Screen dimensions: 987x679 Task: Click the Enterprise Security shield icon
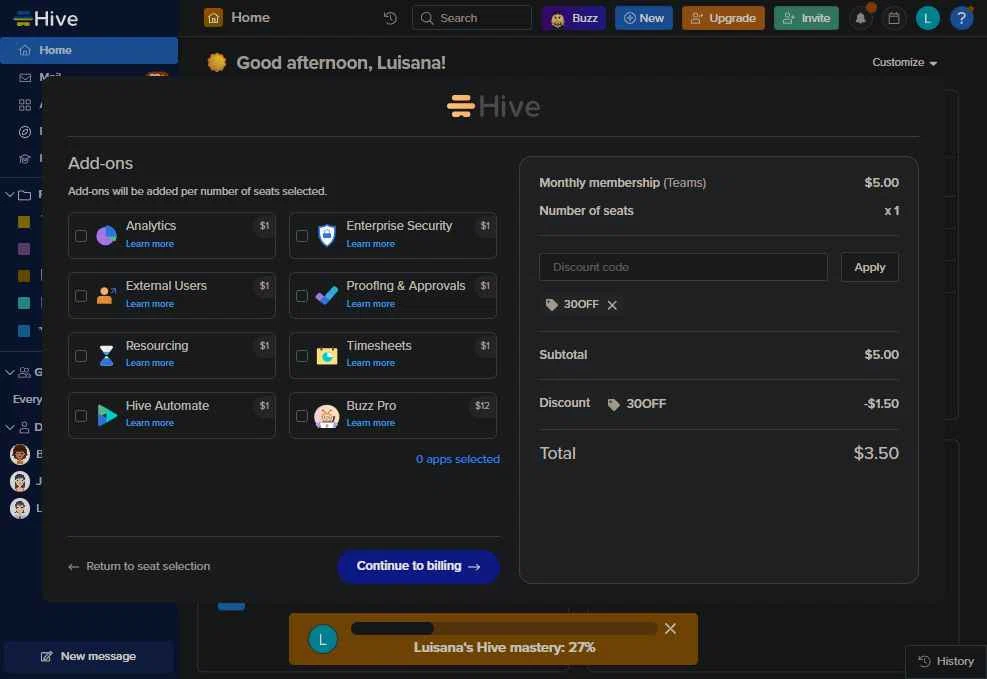[327, 236]
